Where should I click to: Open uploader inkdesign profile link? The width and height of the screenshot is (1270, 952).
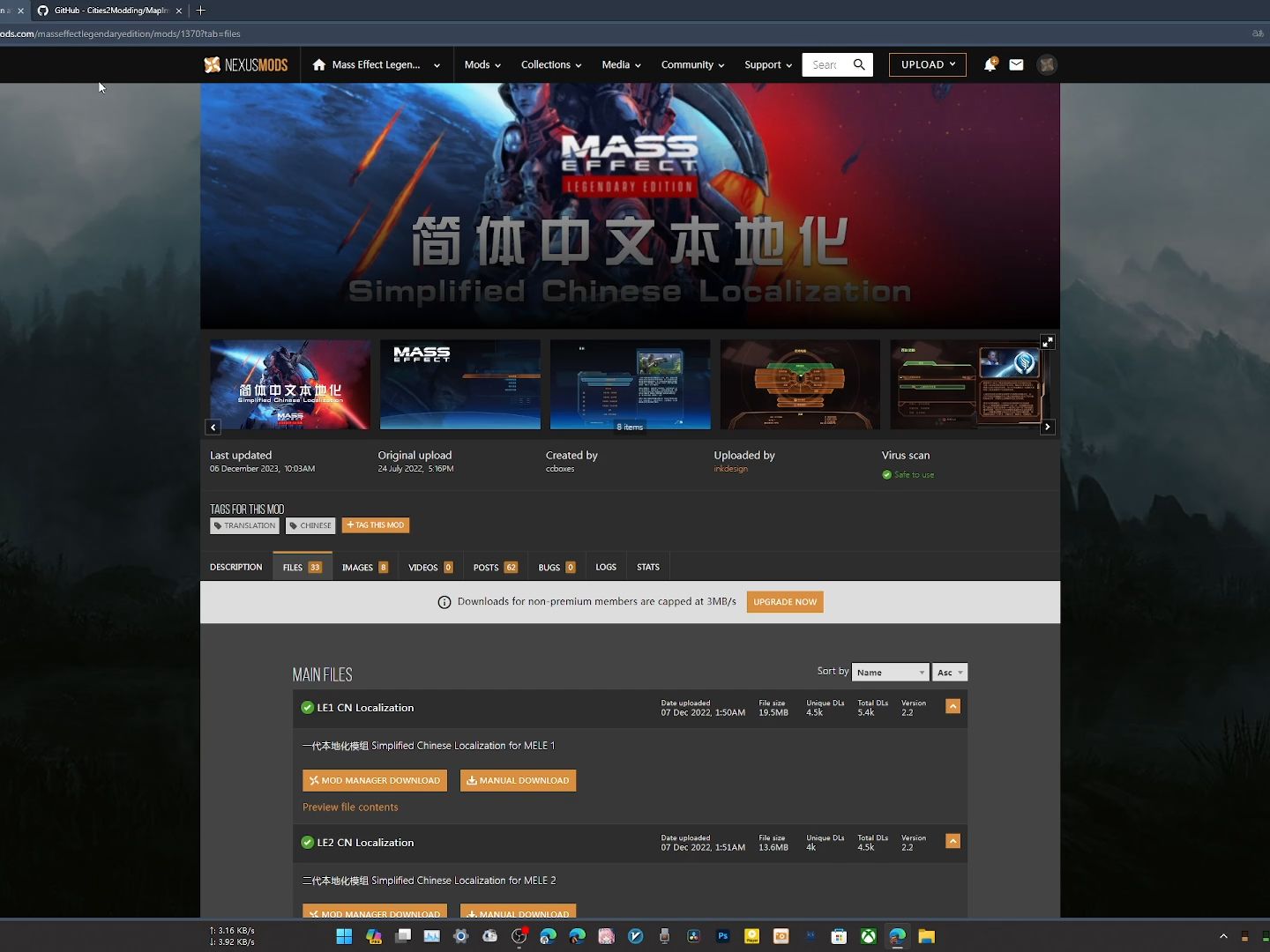point(730,469)
